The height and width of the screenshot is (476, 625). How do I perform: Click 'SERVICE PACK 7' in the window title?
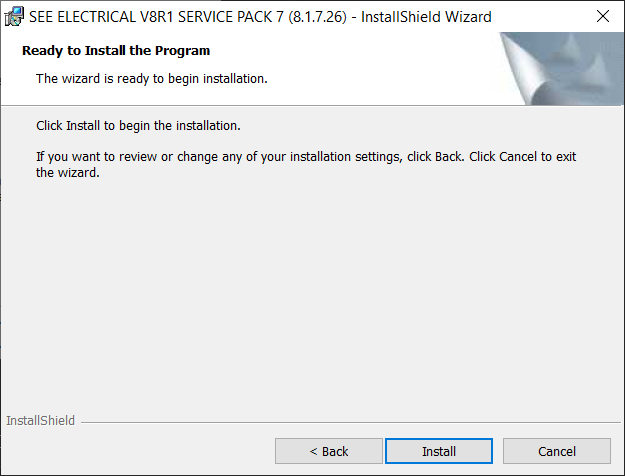click(231, 17)
